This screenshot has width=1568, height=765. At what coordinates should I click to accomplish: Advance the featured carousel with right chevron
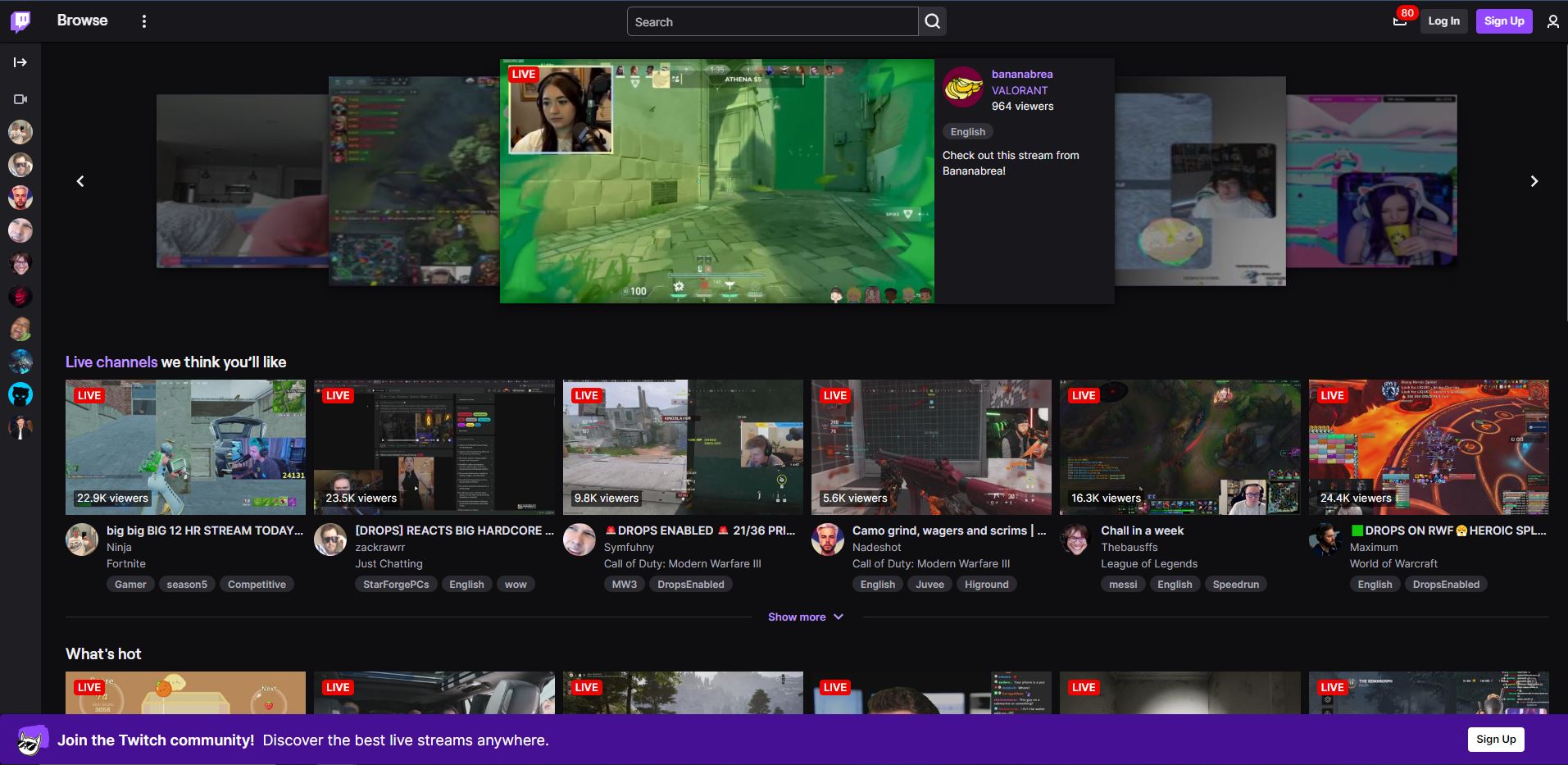point(1533,180)
